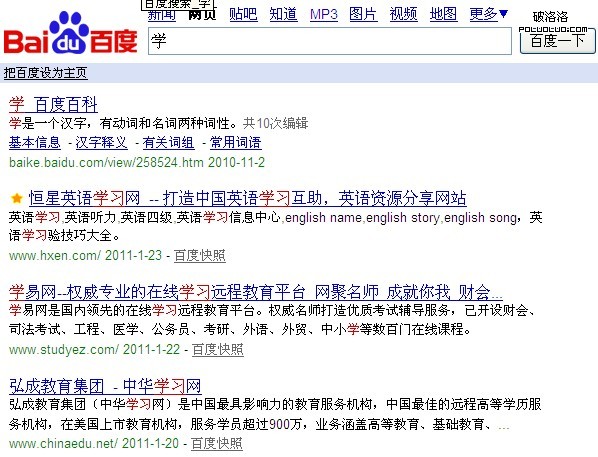The image size is (598, 457).
Task: Open the 贴吧 tab
Action: pyautogui.click(x=243, y=14)
